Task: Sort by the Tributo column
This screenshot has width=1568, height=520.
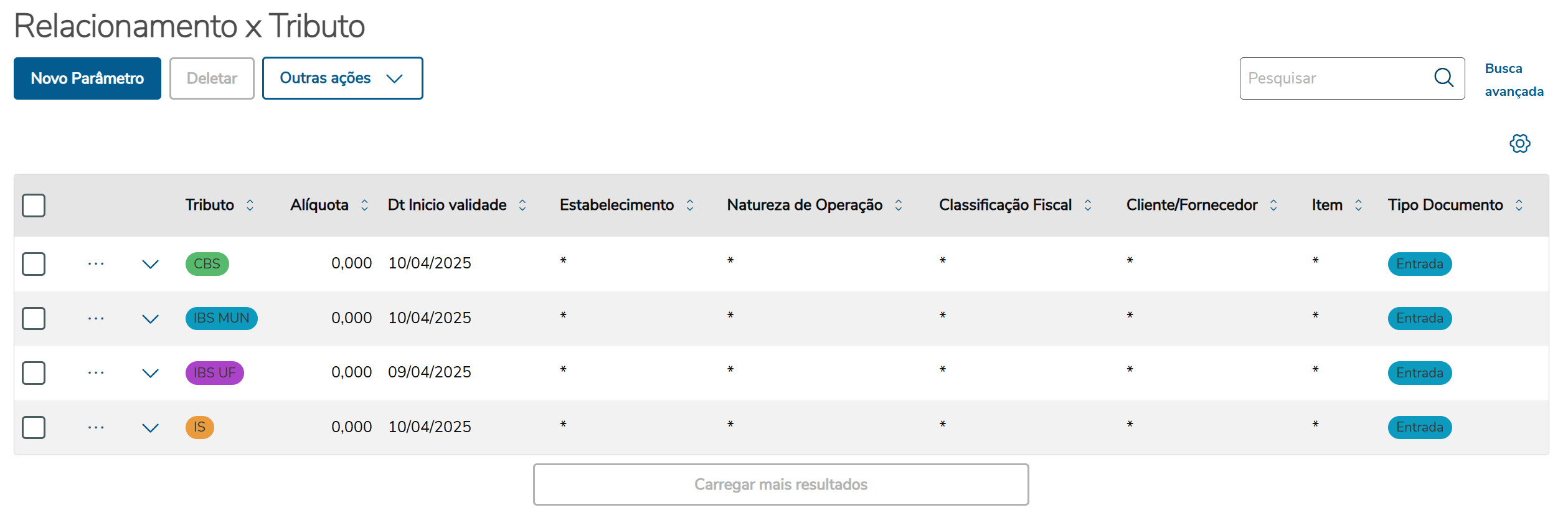Action: (250, 205)
